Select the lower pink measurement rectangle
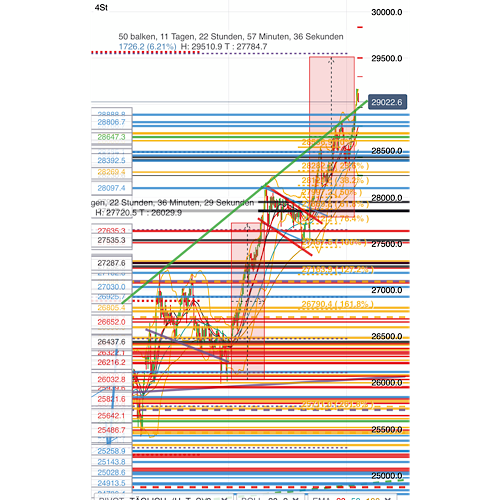The image size is (500, 500). pos(248,301)
